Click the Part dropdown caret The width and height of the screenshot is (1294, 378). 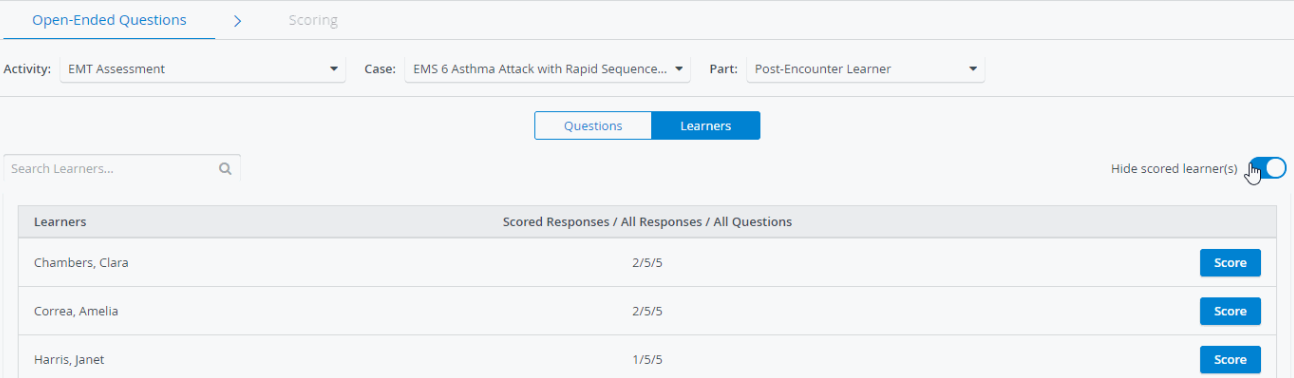(x=973, y=69)
